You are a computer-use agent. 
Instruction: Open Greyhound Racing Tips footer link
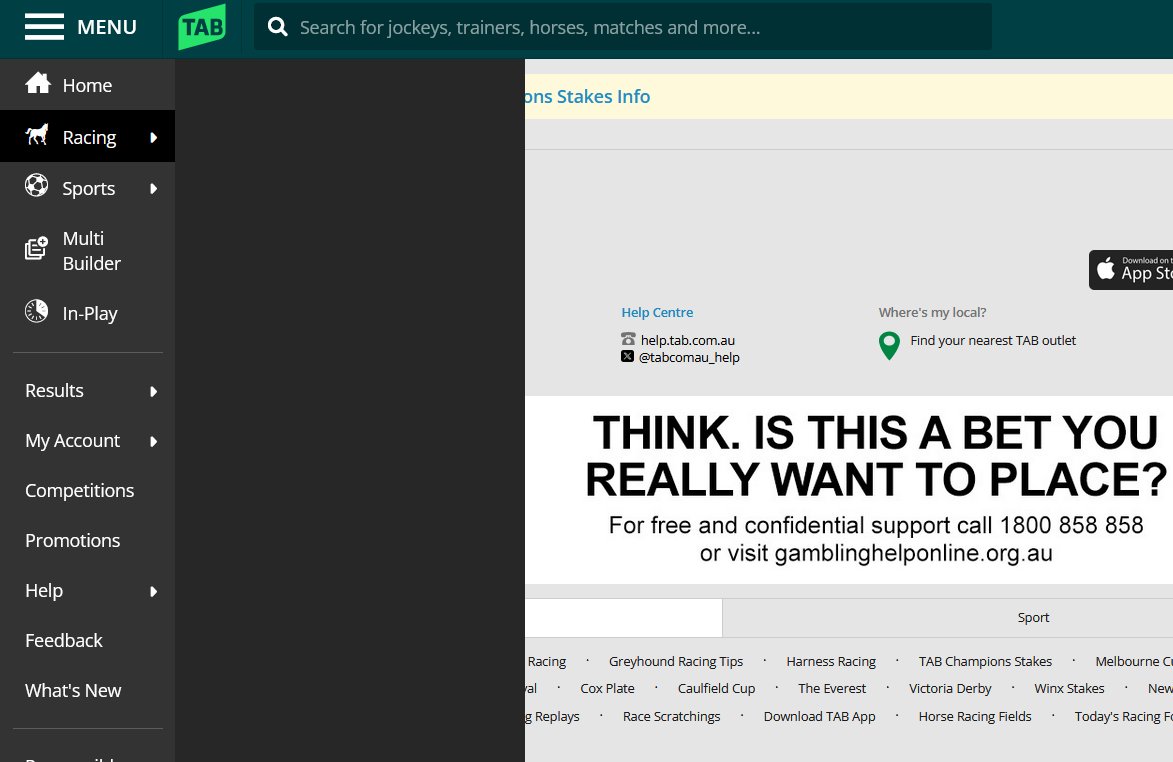pyautogui.click(x=676, y=662)
